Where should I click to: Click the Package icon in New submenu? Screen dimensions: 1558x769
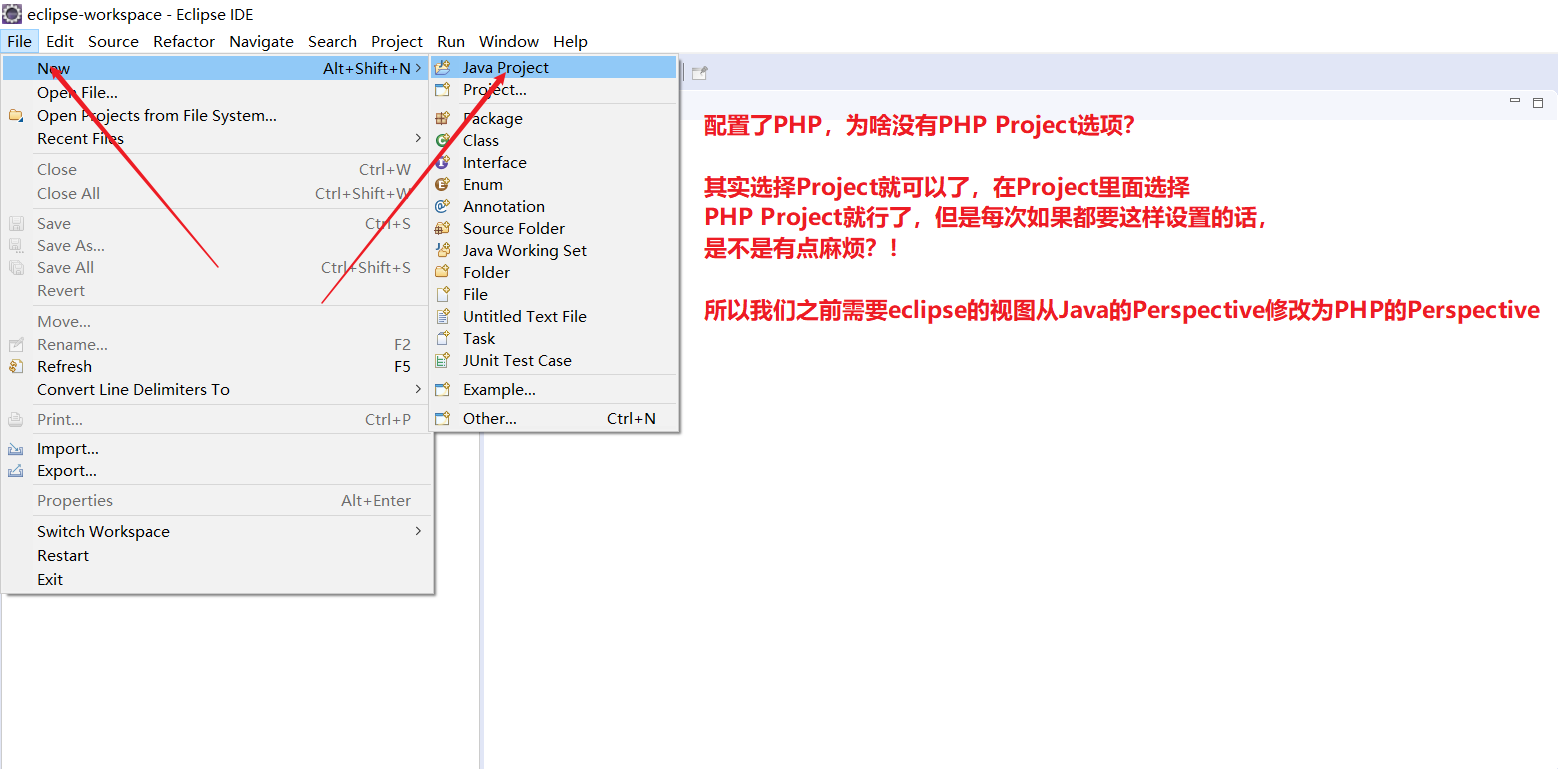point(442,118)
